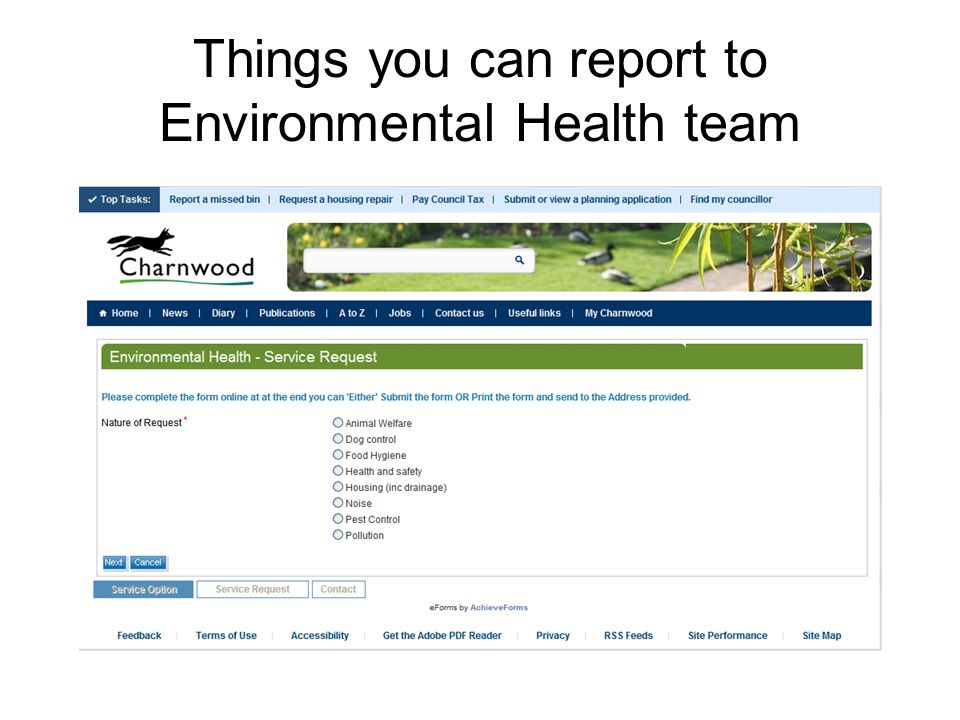
Task: Open the News menu item
Action: [x=175, y=313]
